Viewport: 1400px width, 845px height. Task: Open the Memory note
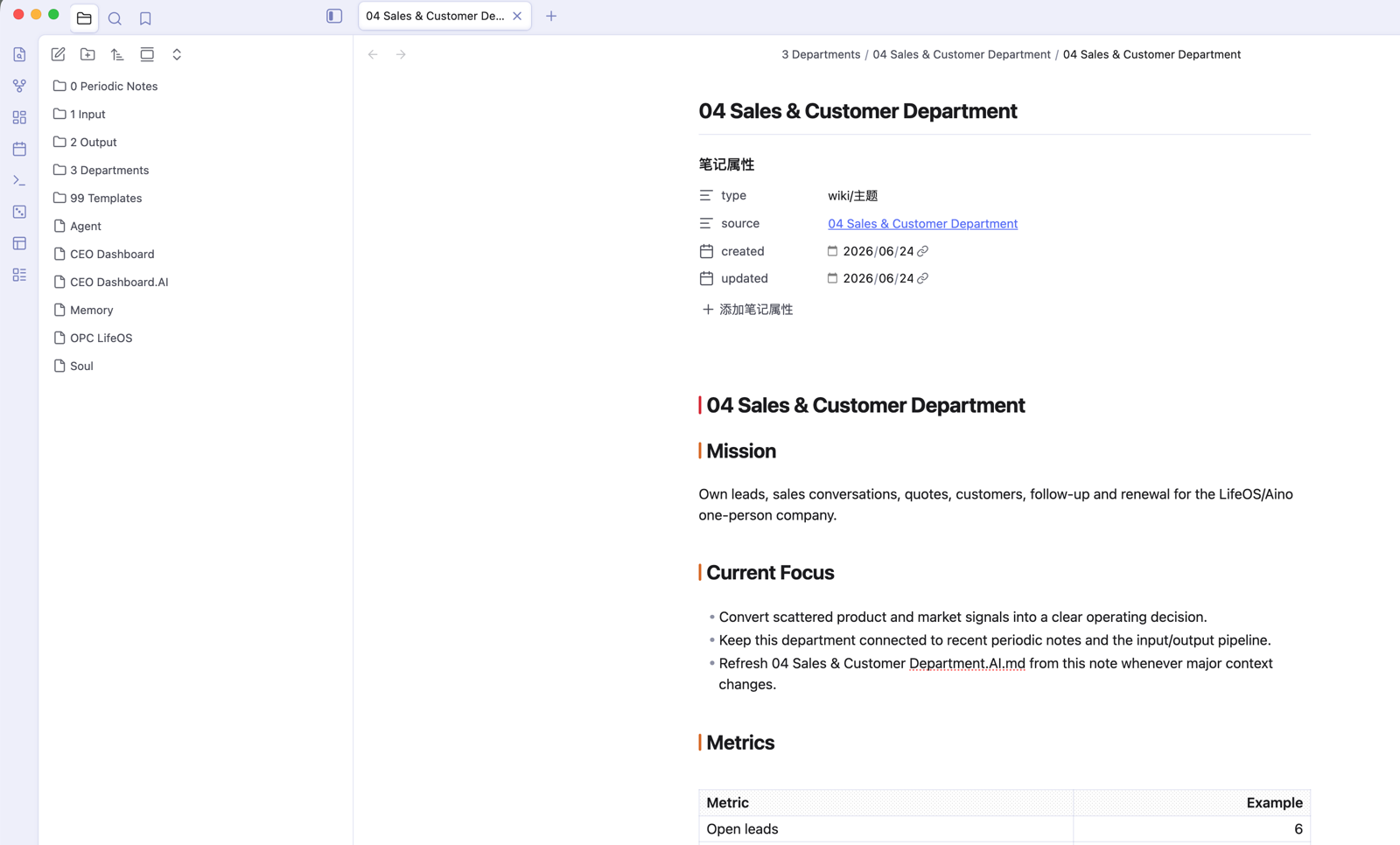[x=196, y=310]
